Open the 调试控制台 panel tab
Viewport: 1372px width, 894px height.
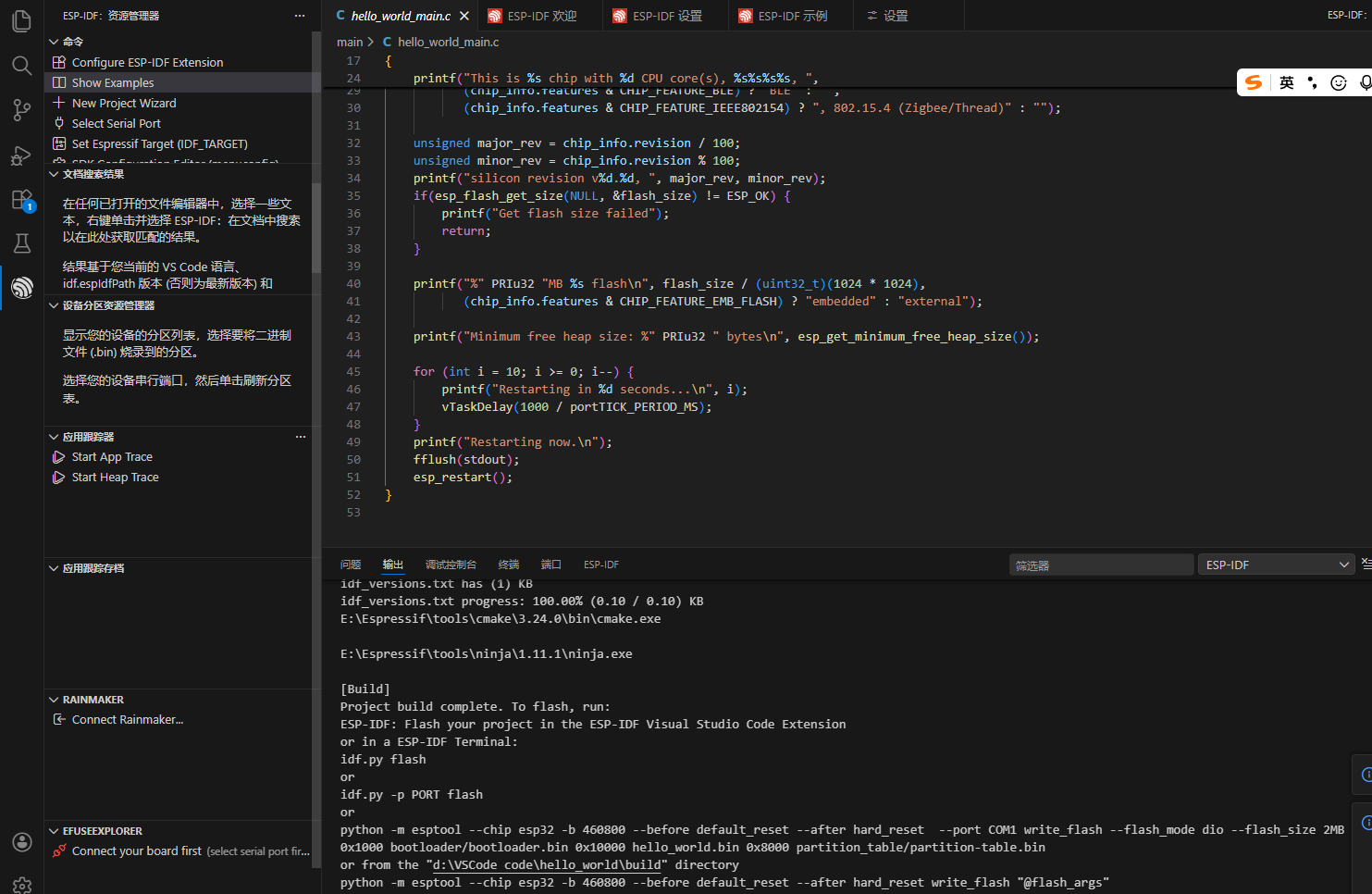451,565
